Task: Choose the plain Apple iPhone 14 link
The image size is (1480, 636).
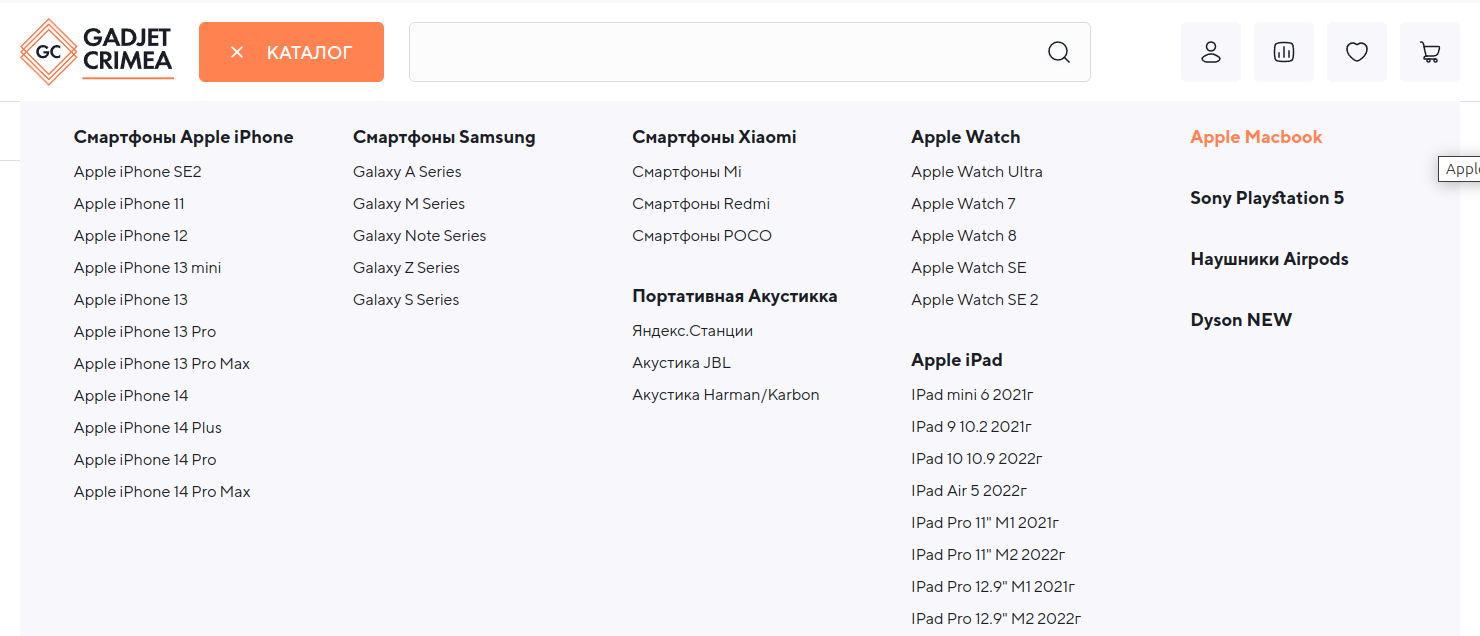Action: tap(131, 396)
